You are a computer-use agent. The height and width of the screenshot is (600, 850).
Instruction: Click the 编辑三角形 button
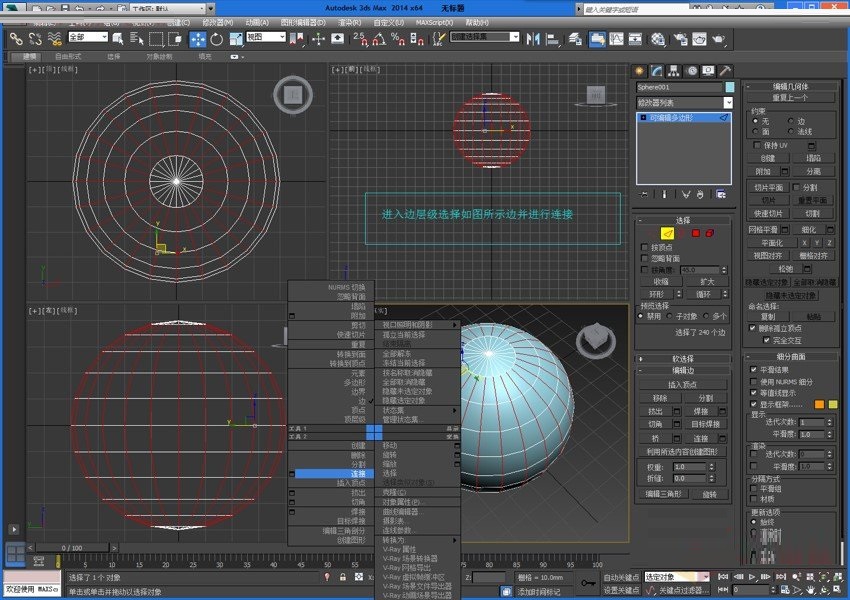pyautogui.click(x=664, y=494)
